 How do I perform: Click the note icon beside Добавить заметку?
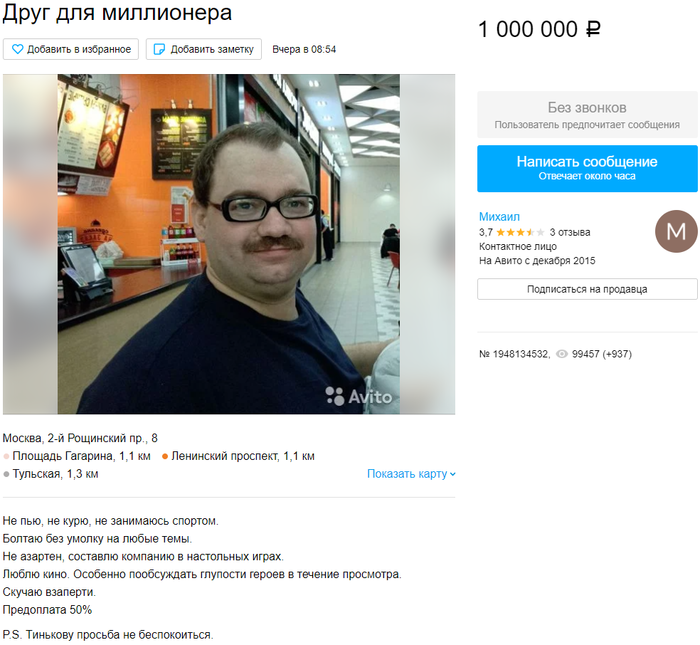159,49
